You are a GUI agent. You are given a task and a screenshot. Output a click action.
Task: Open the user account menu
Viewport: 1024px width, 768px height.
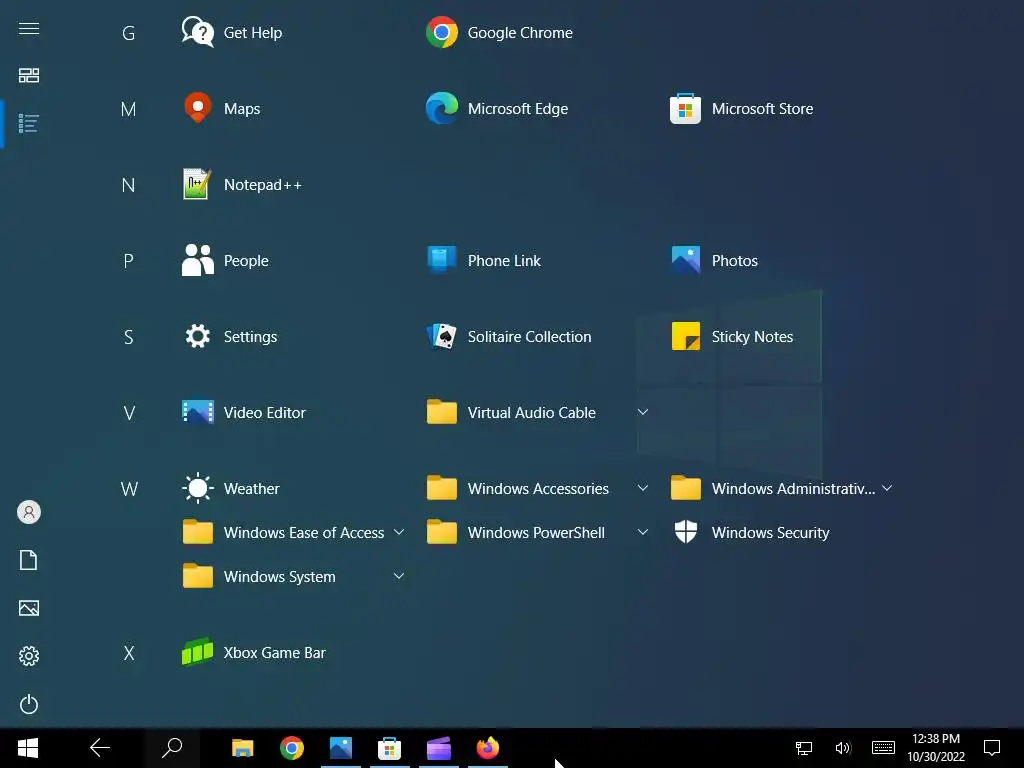[x=29, y=512]
